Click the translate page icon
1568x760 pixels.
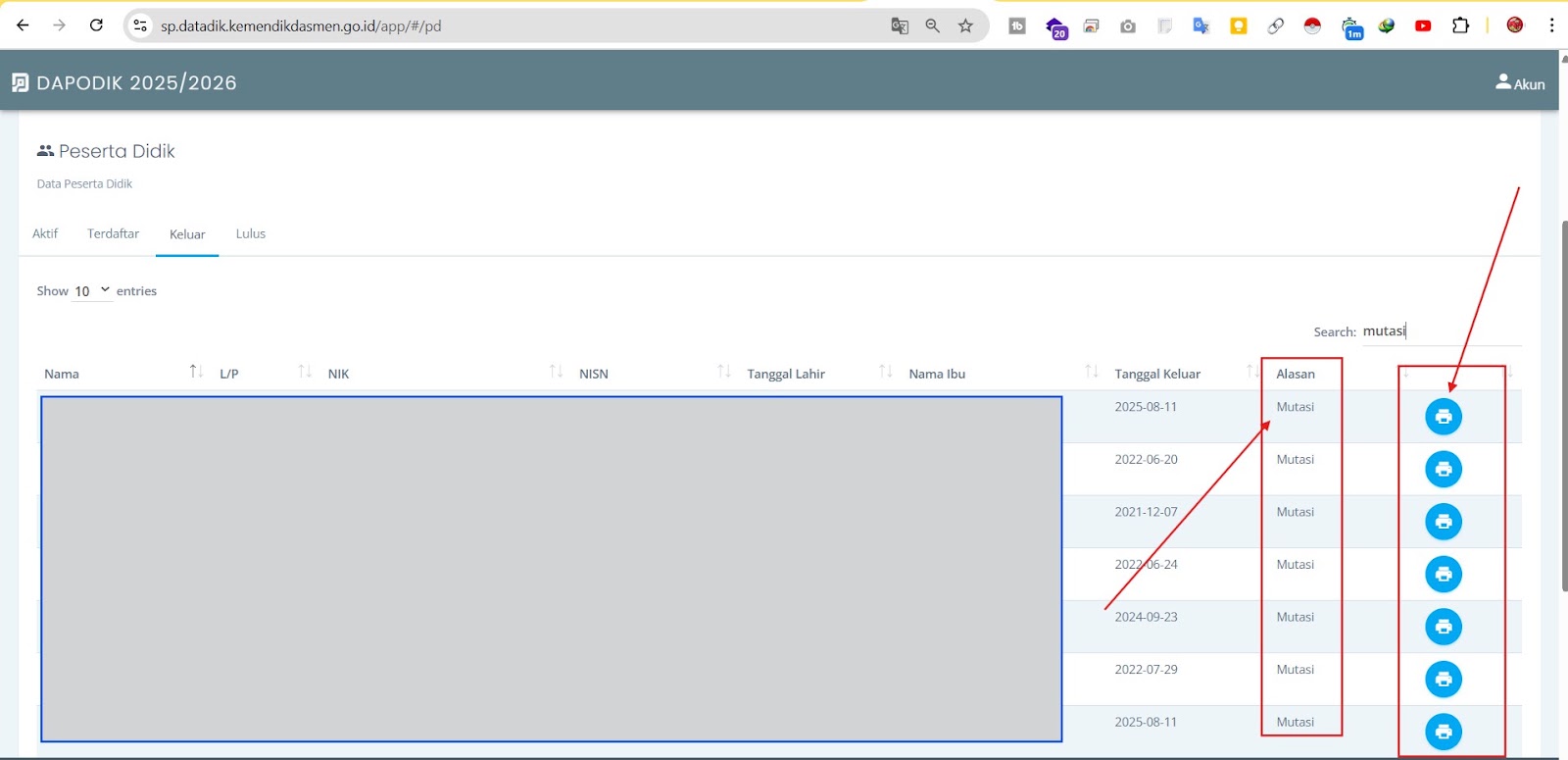coord(900,25)
